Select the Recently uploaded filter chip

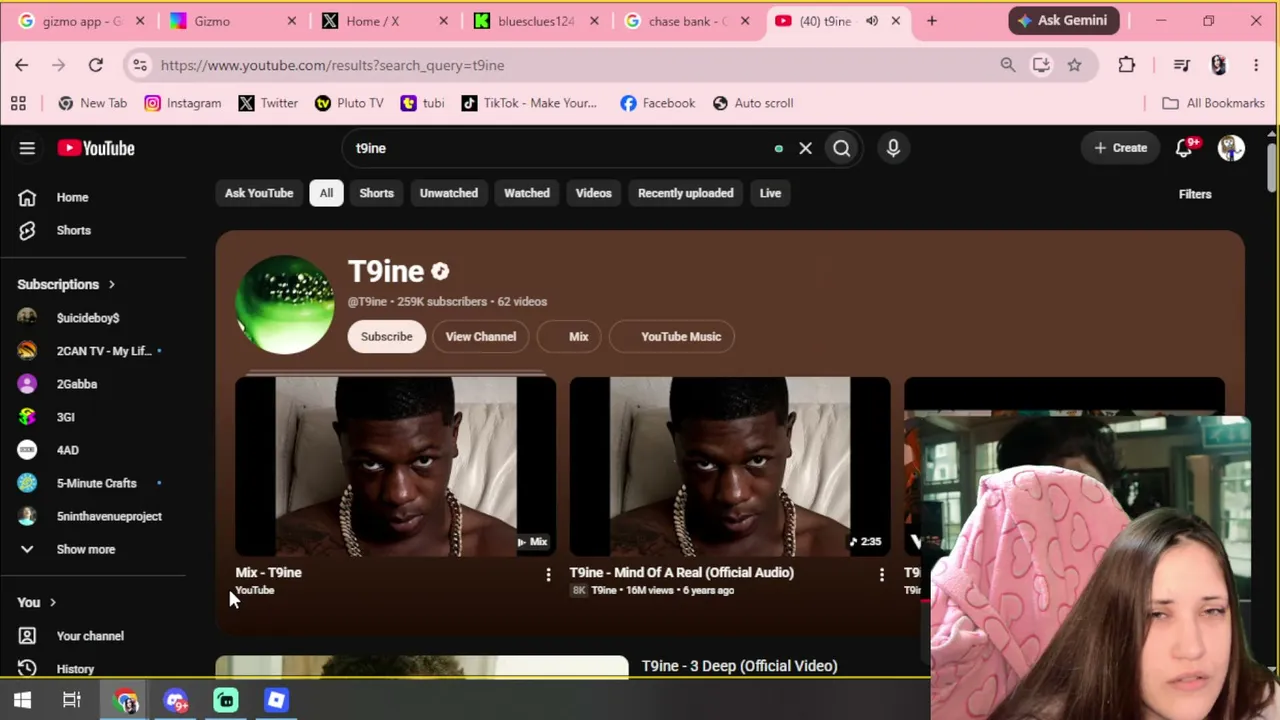pyautogui.click(x=686, y=193)
